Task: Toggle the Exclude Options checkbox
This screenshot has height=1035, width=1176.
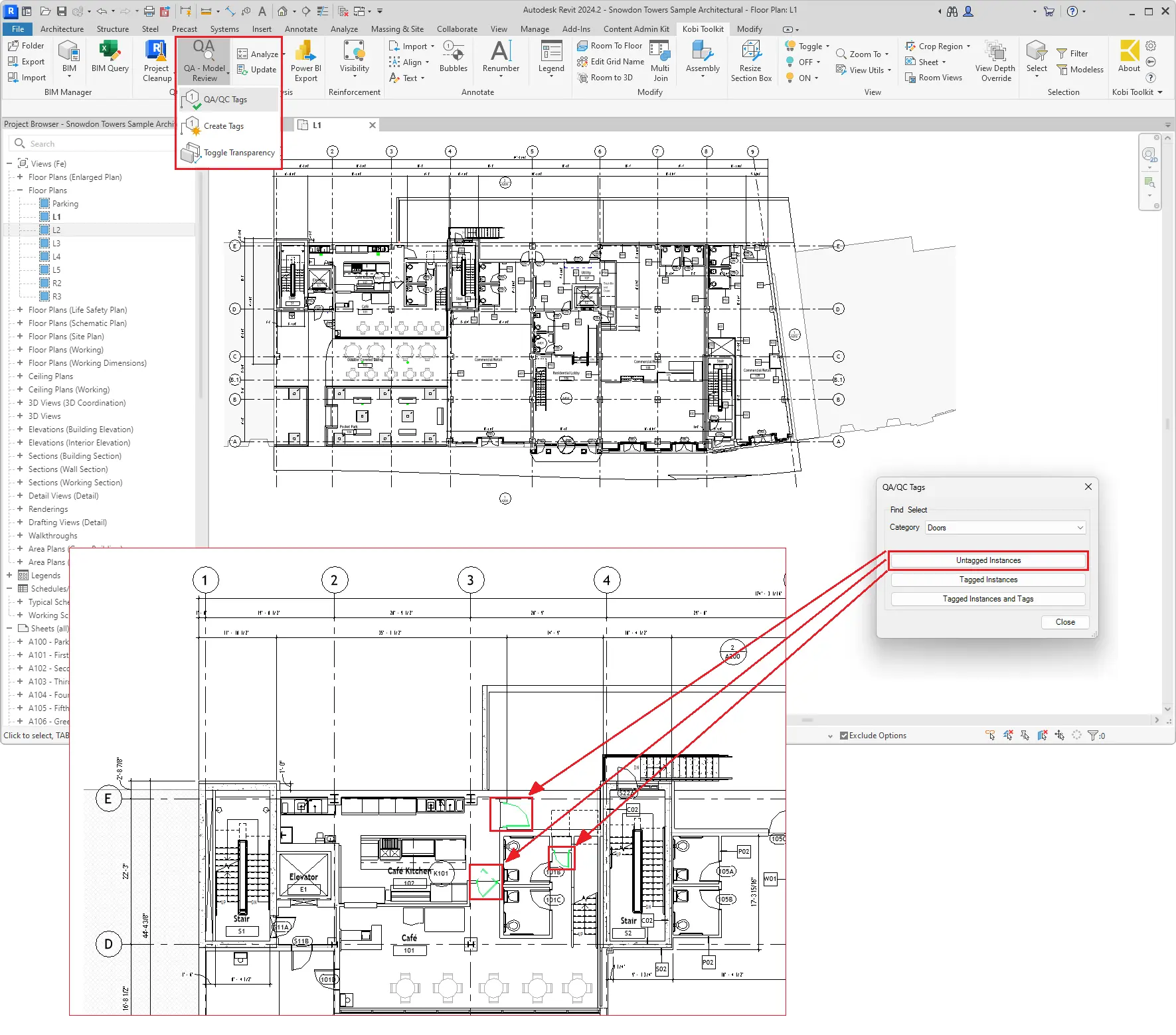Action: (843, 735)
